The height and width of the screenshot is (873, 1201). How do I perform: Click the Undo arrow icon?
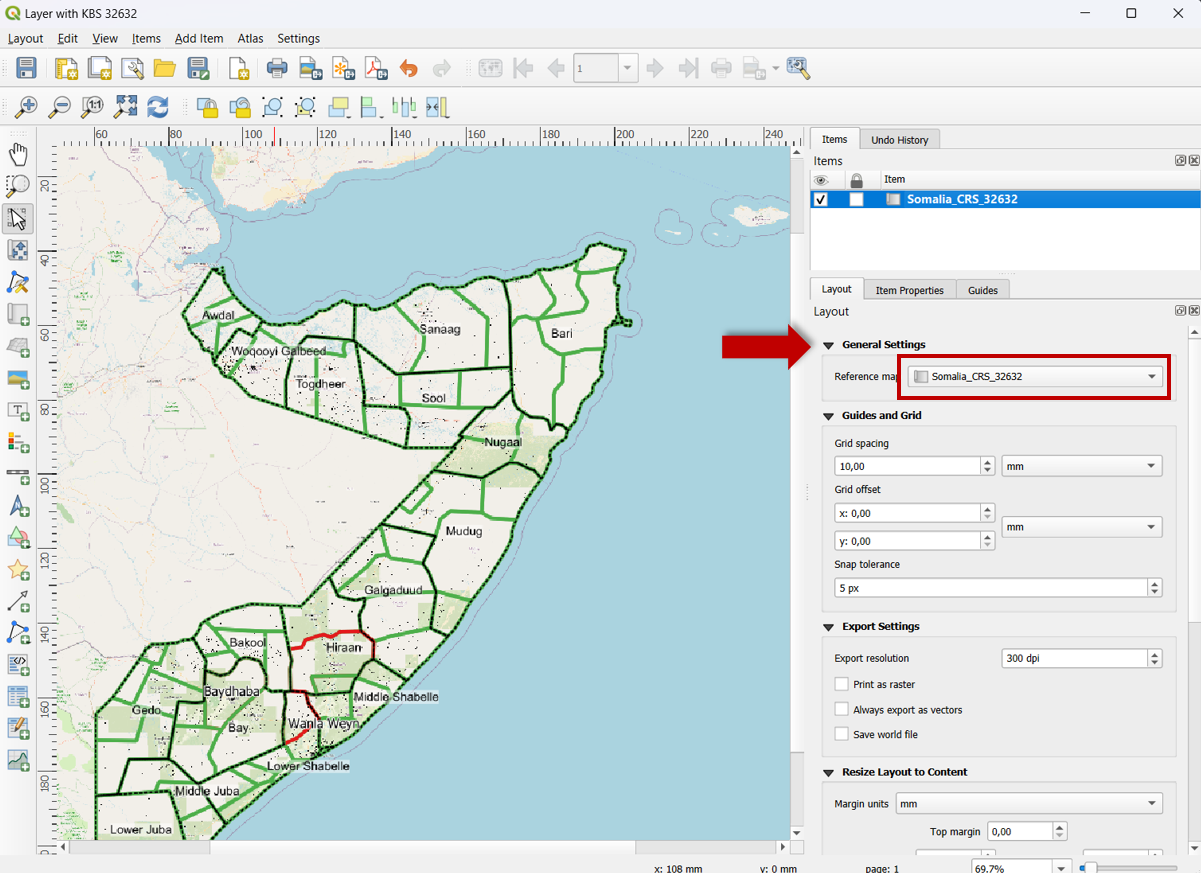point(408,69)
